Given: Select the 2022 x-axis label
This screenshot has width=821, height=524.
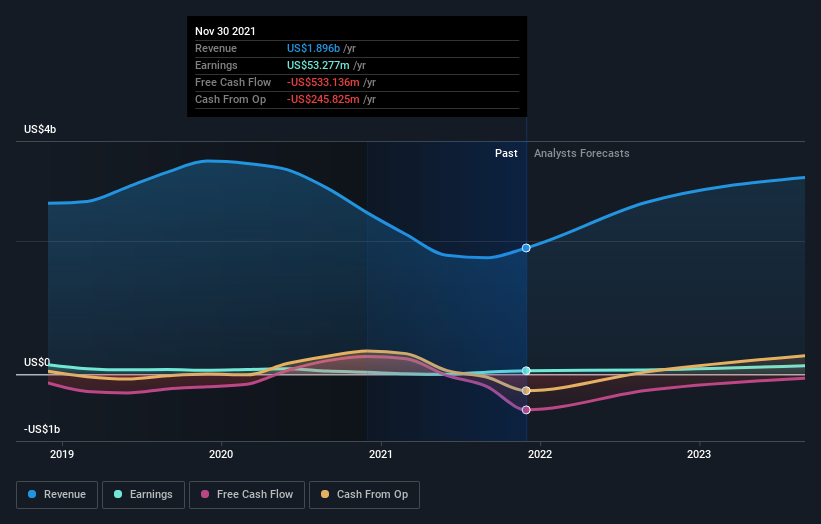Looking at the screenshot, I should (540, 454).
